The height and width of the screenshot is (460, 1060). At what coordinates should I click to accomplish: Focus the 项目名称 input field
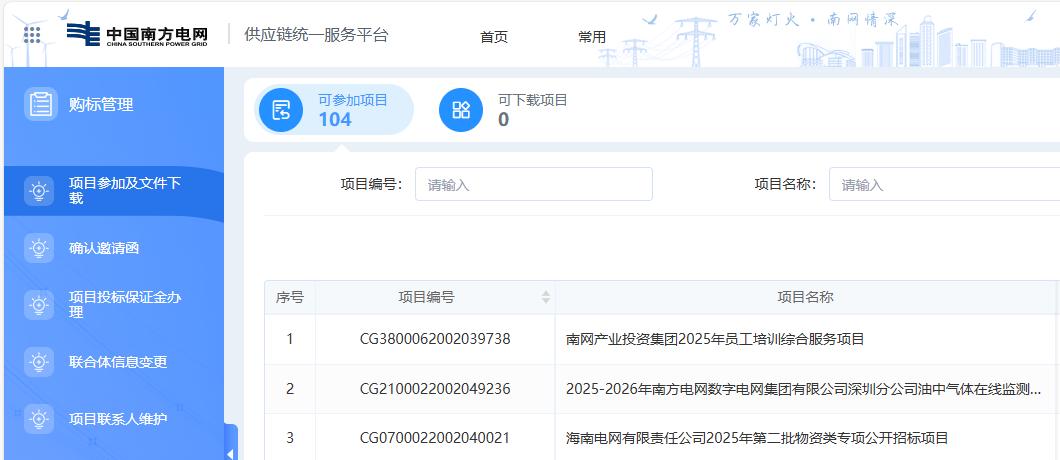click(x=944, y=184)
